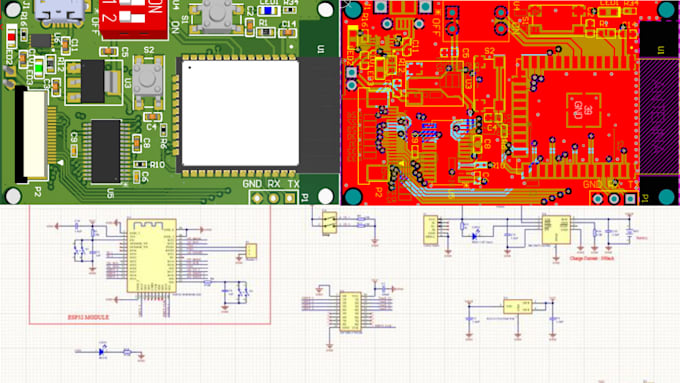Select the USB connector symbol in schematic
Screen dimensions: 680x383
pos(431,230)
